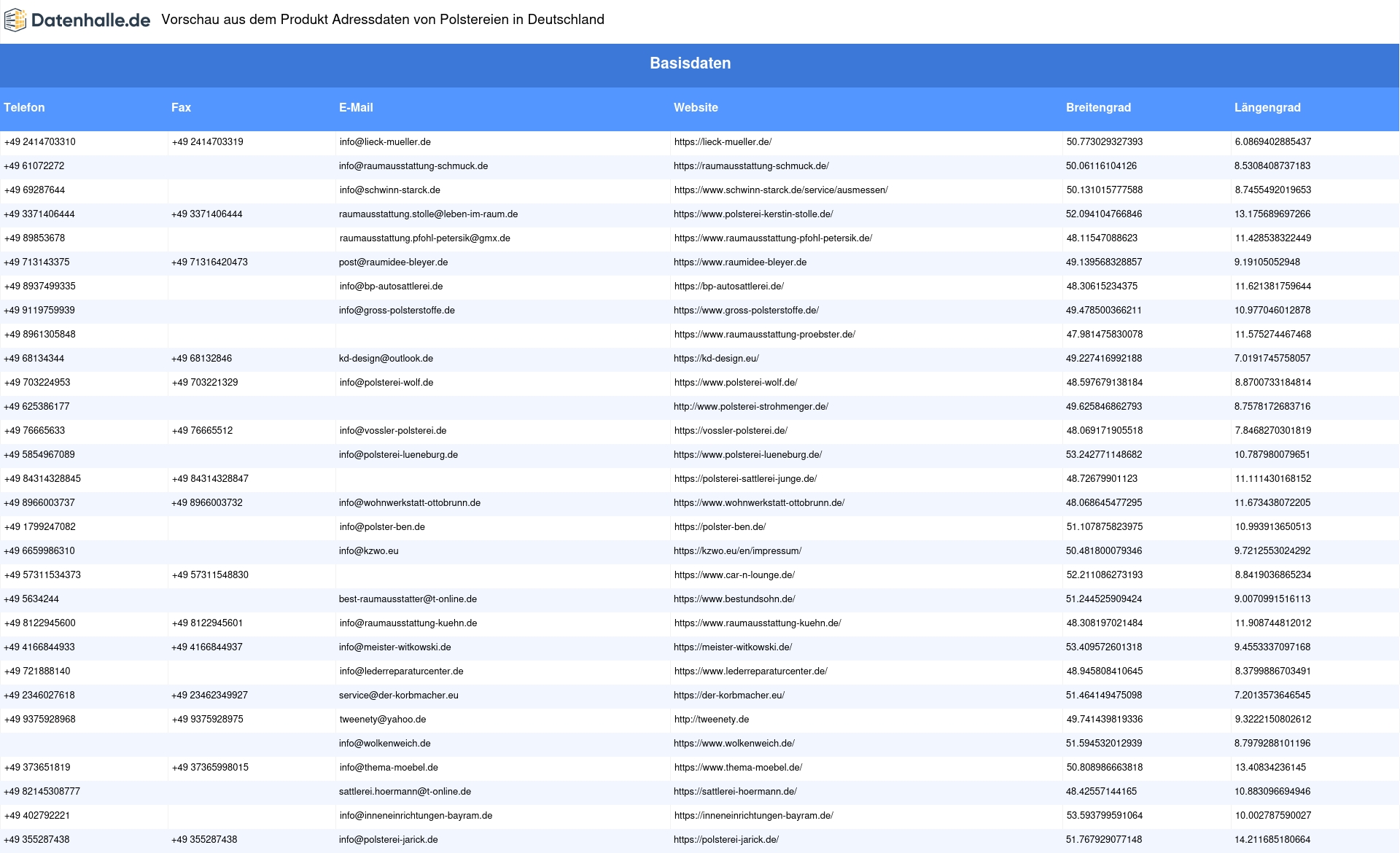Click fax number +49 71316420473
This screenshot has height=853, width=1400.
(209, 262)
